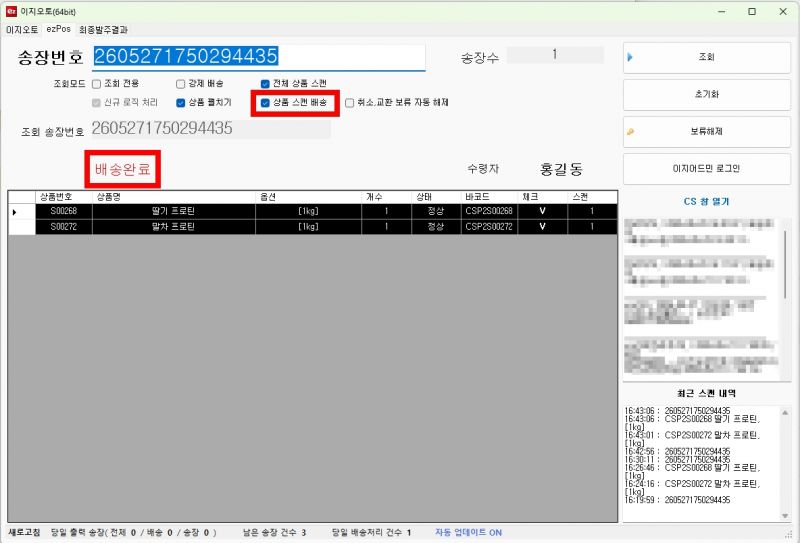Viewport: 800px width, 543px height.
Task: Click the V check mark in S00272 row
Action: (x=543, y=227)
